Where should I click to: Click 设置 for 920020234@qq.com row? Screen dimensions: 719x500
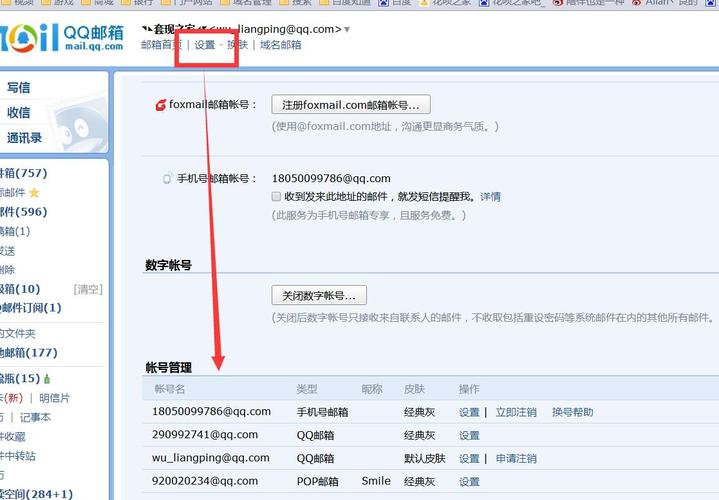pos(469,482)
